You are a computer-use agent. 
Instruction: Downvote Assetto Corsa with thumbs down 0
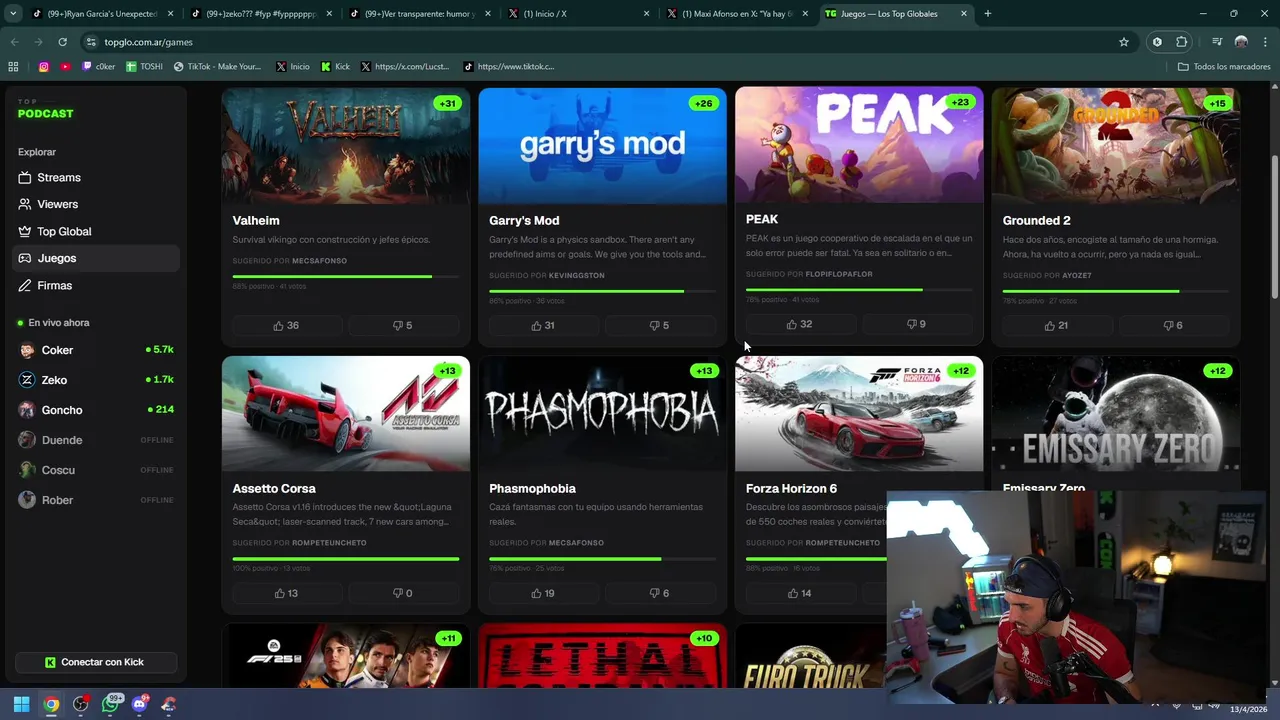403,593
